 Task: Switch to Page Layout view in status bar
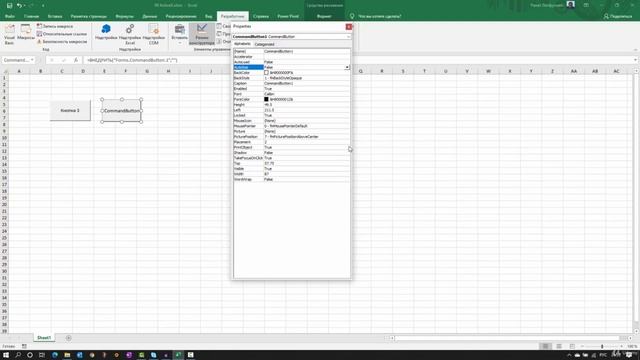coord(559,346)
